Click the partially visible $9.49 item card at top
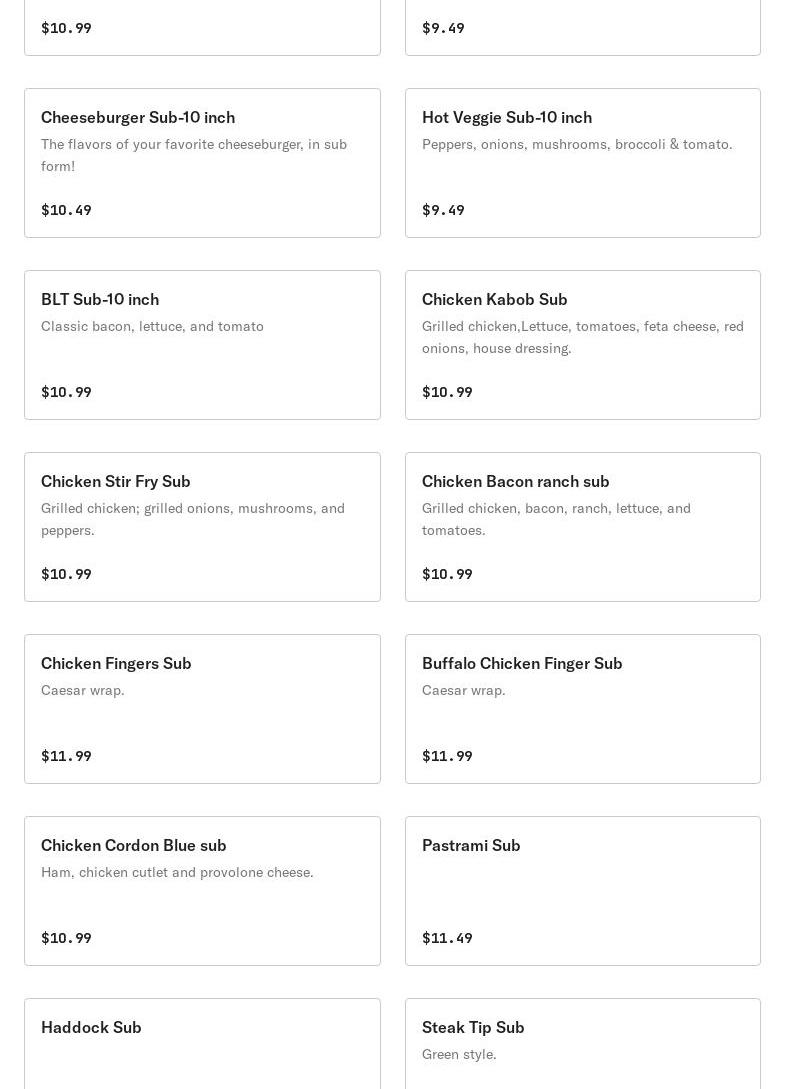This screenshot has width=785, height=1089. pos(583,28)
